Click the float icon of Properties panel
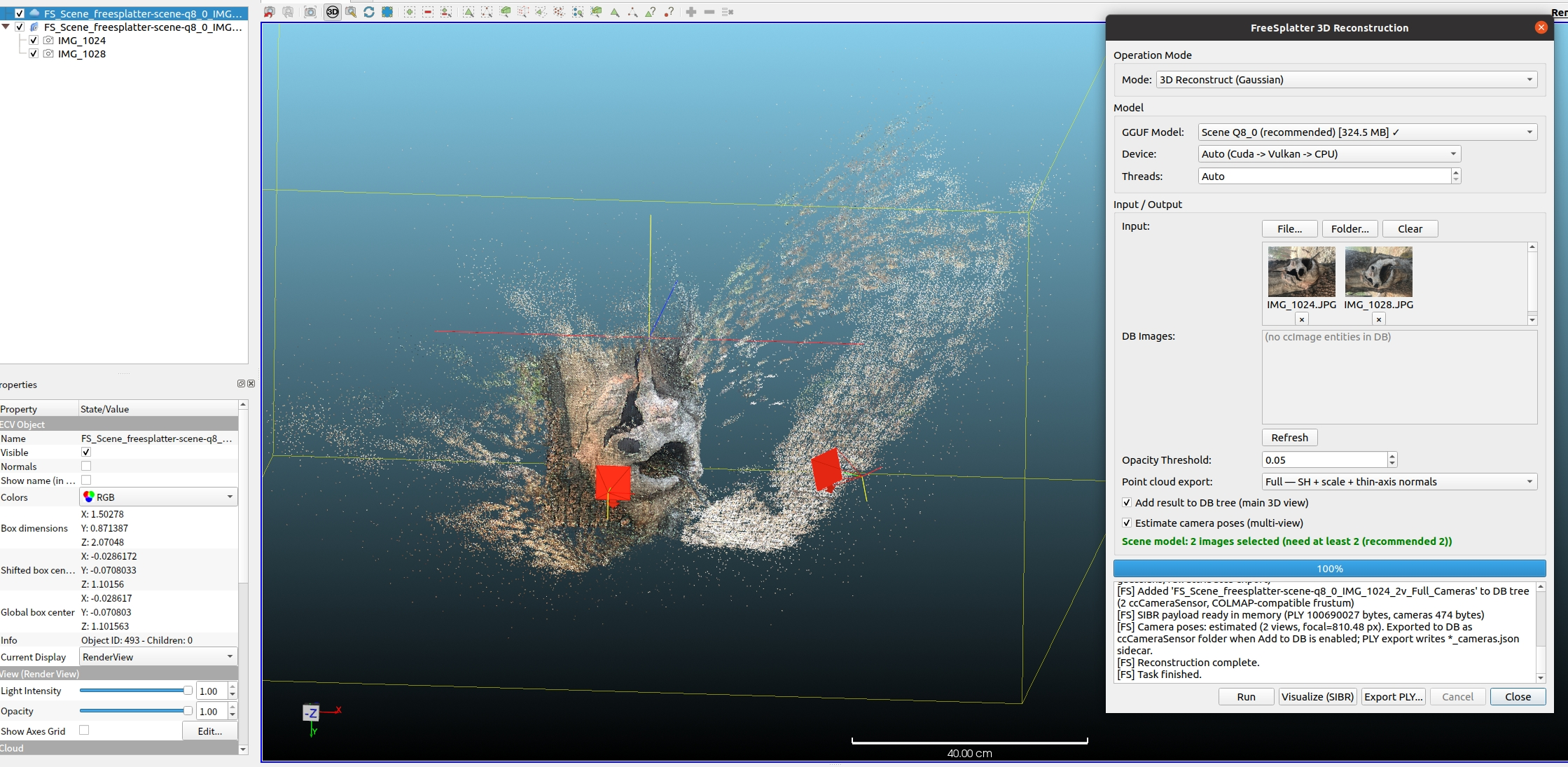Screen dimensions: 1568x767 point(241,383)
